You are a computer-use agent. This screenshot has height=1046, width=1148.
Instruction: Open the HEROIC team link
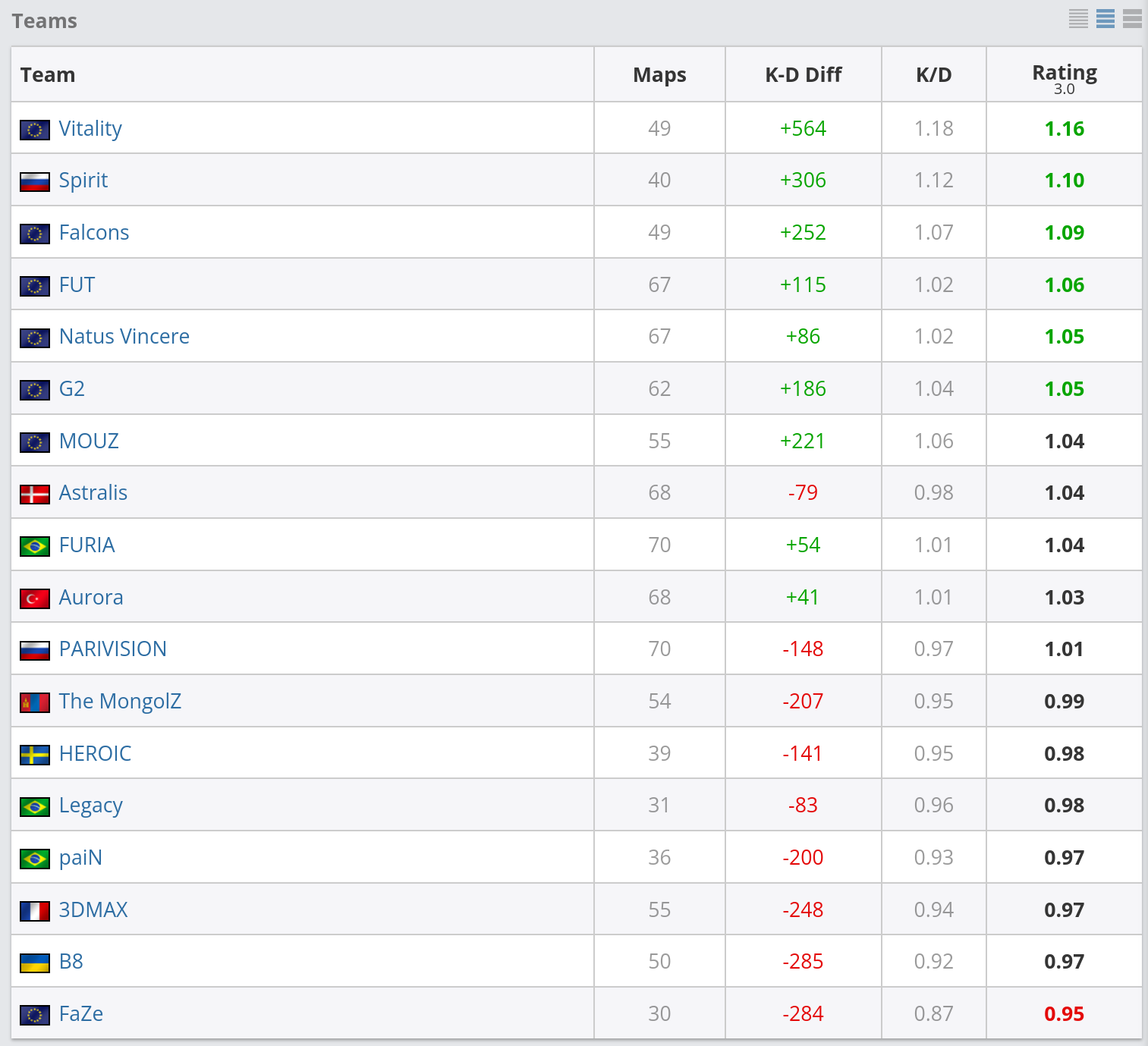96,753
